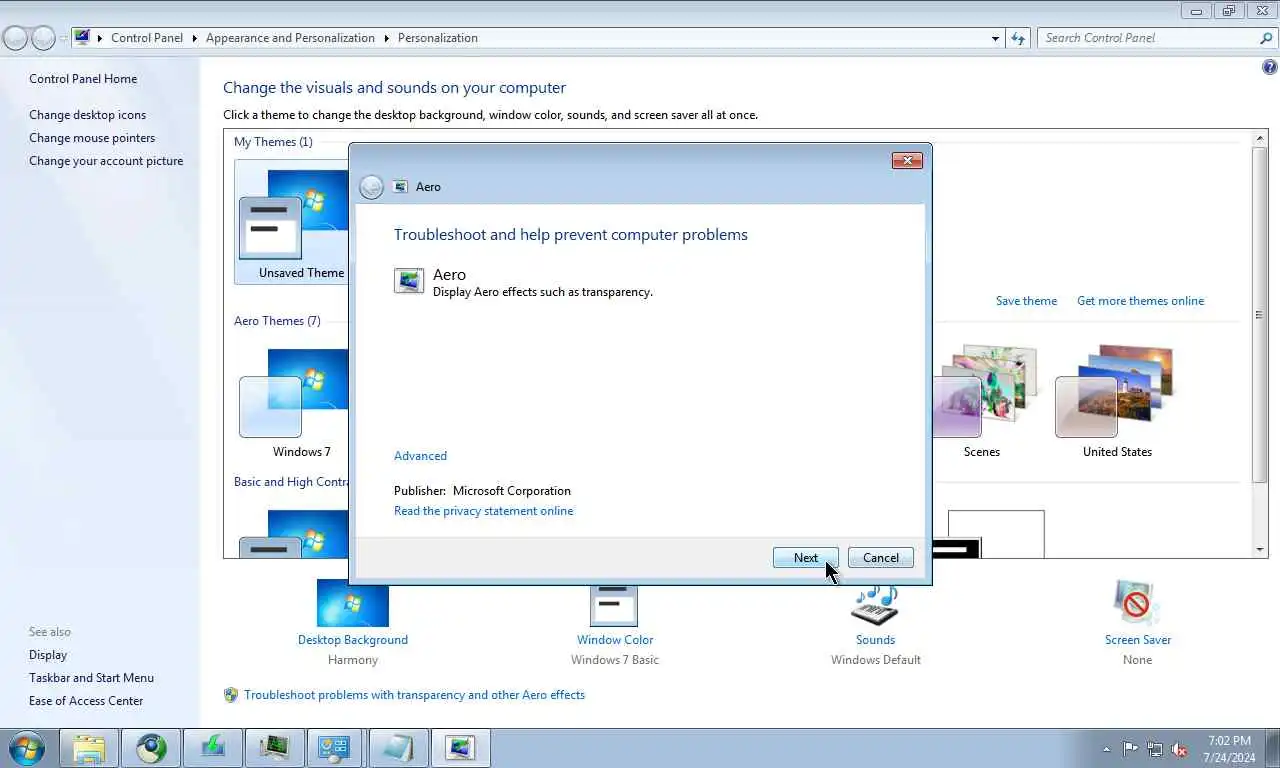
Task: Go to Control Panel Home
Action: (x=83, y=79)
